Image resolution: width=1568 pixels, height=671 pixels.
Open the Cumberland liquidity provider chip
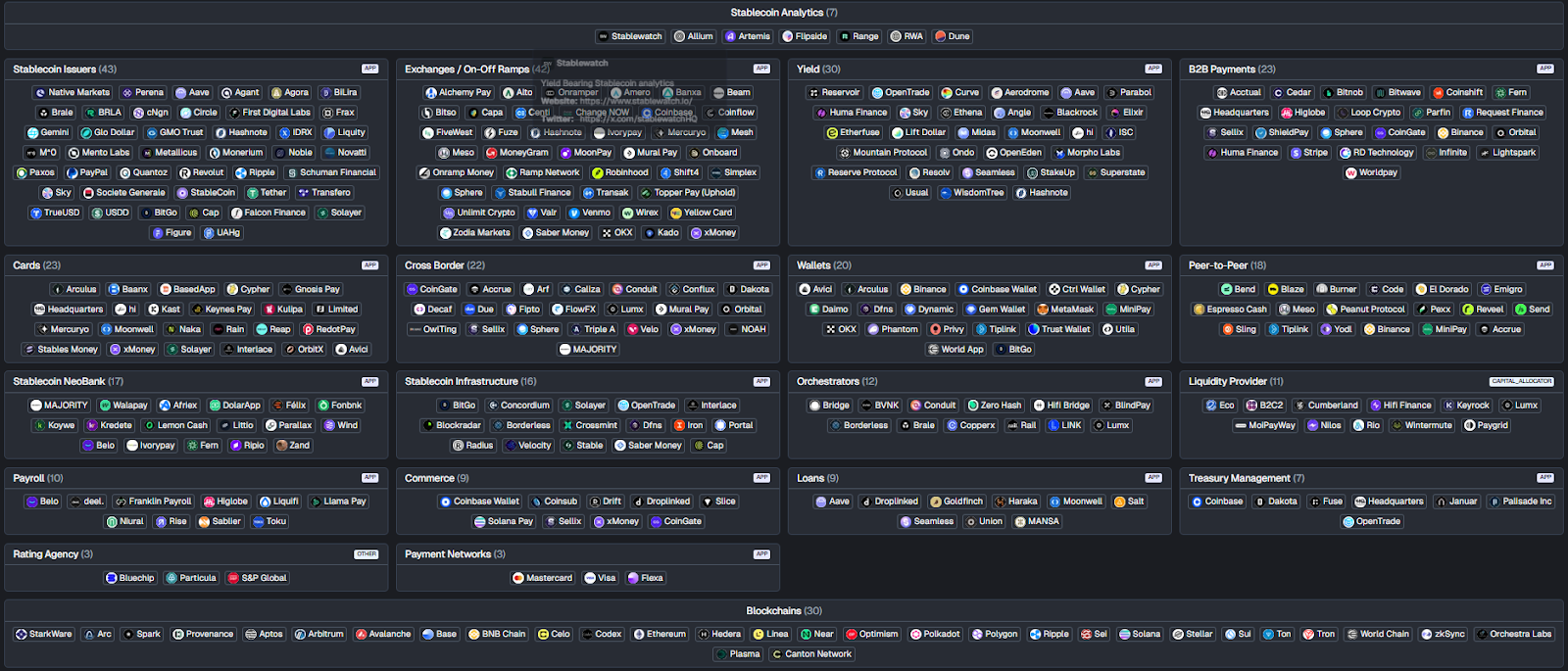click(x=1326, y=406)
